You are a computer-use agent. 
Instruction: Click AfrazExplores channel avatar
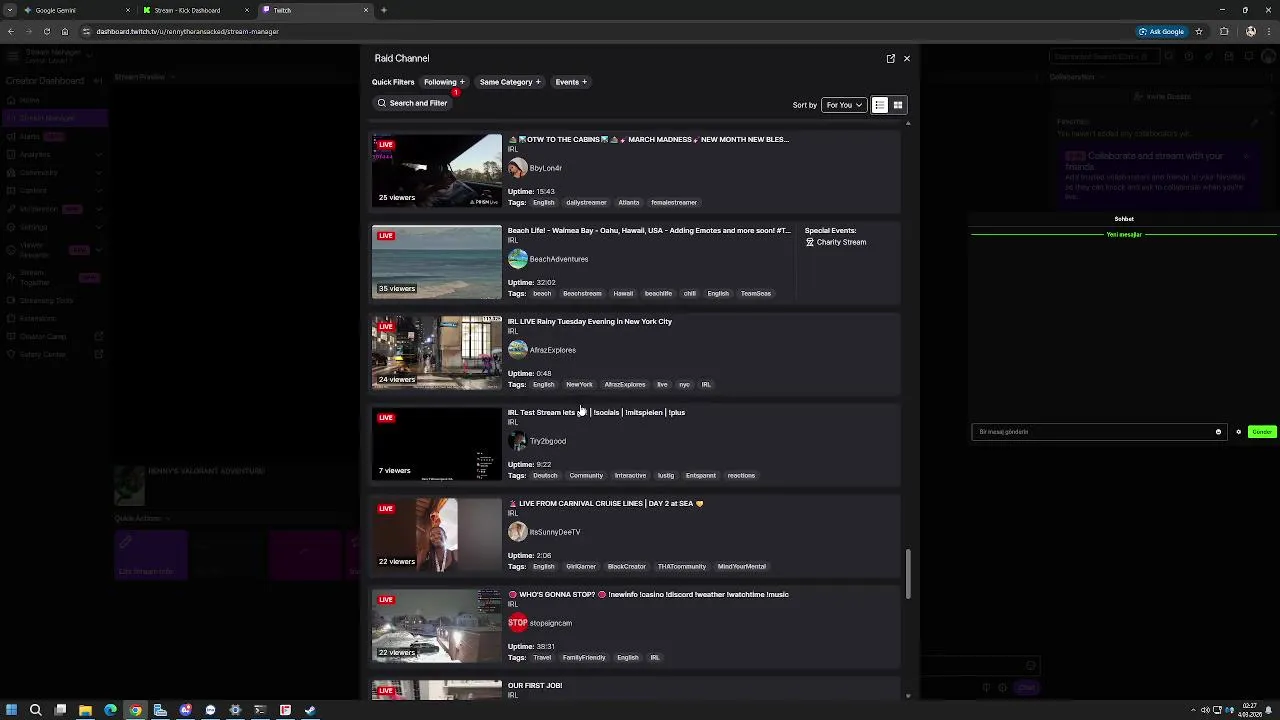(517, 350)
